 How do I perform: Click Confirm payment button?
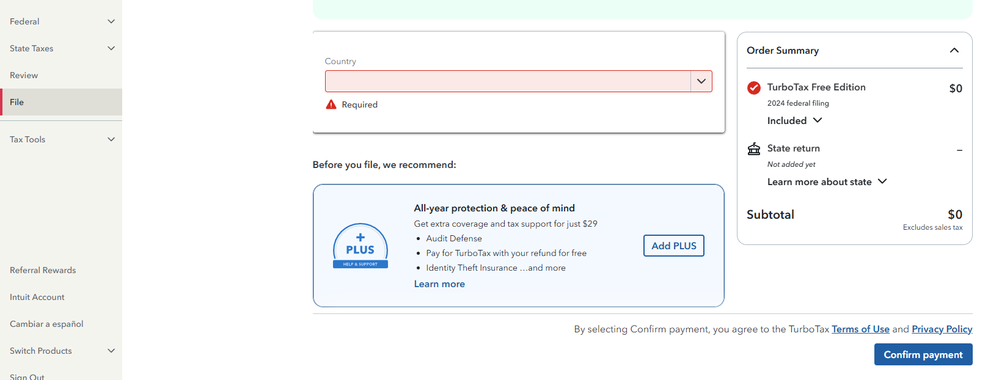pyautogui.click(x=923, y=354)
